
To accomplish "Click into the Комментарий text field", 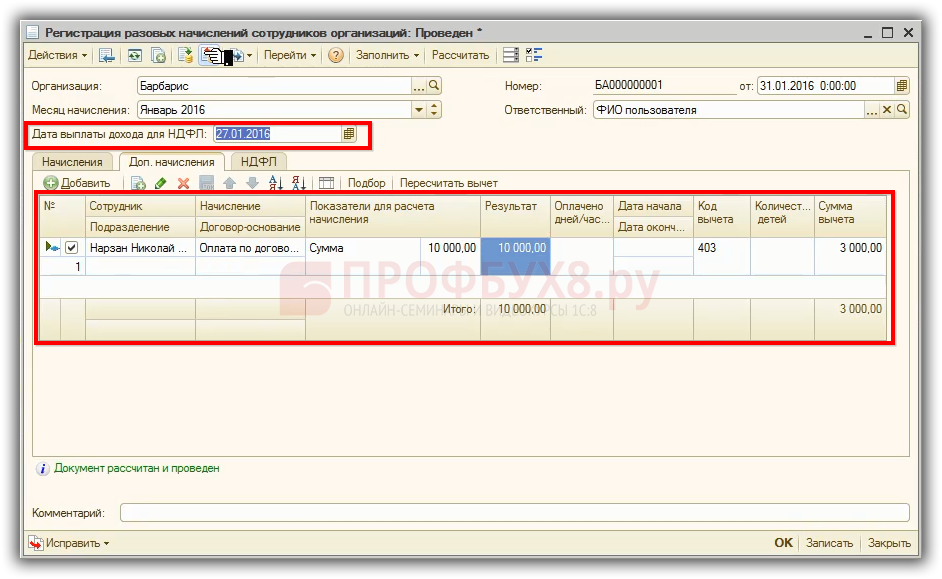I will (x=514, y=513).
